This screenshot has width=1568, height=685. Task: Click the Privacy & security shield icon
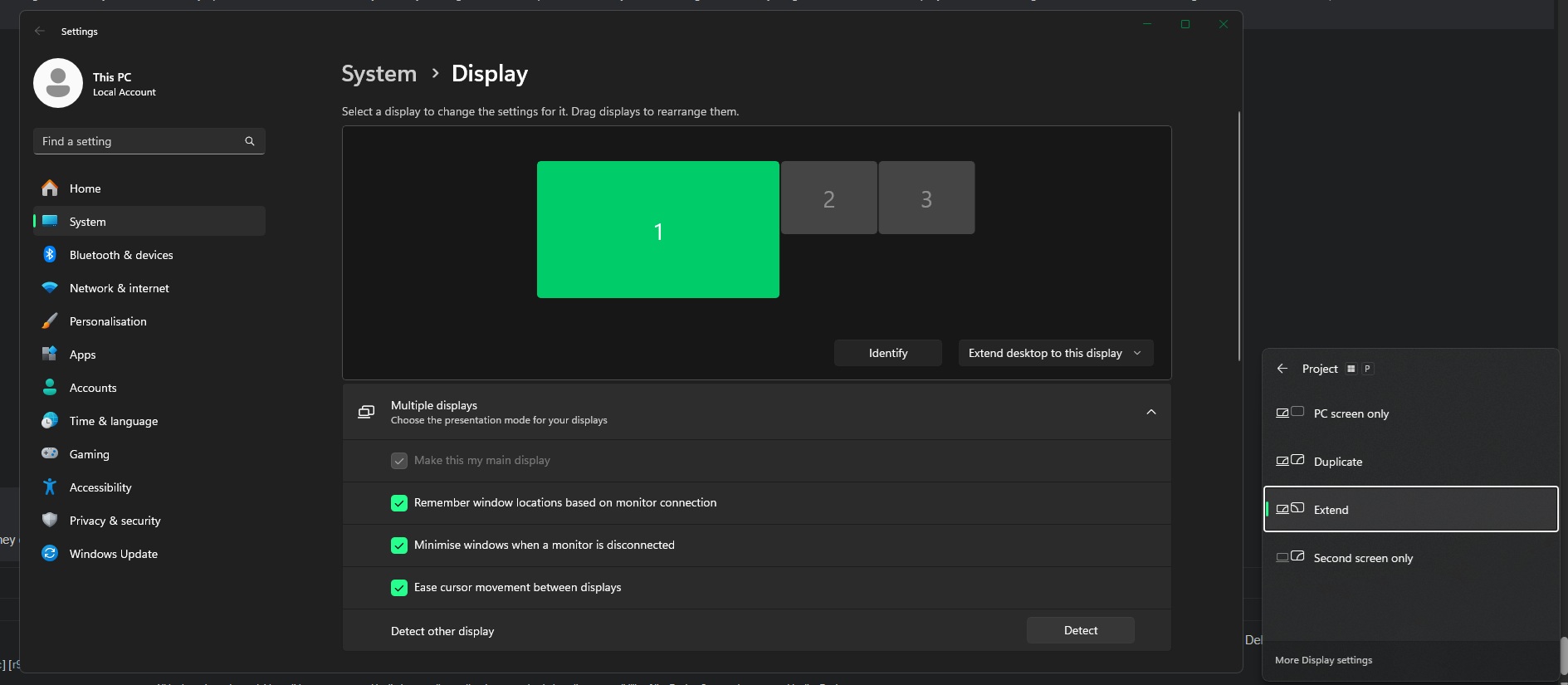tap(50, 520)
